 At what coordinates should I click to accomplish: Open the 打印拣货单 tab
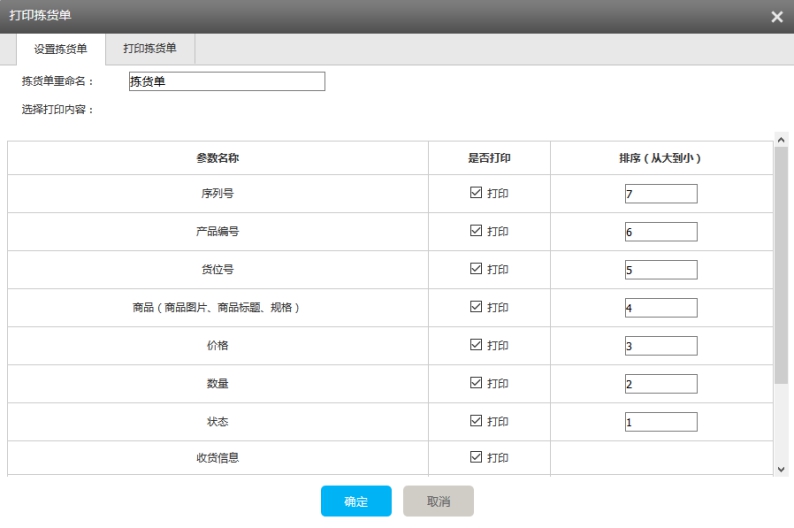coord(150,48)
